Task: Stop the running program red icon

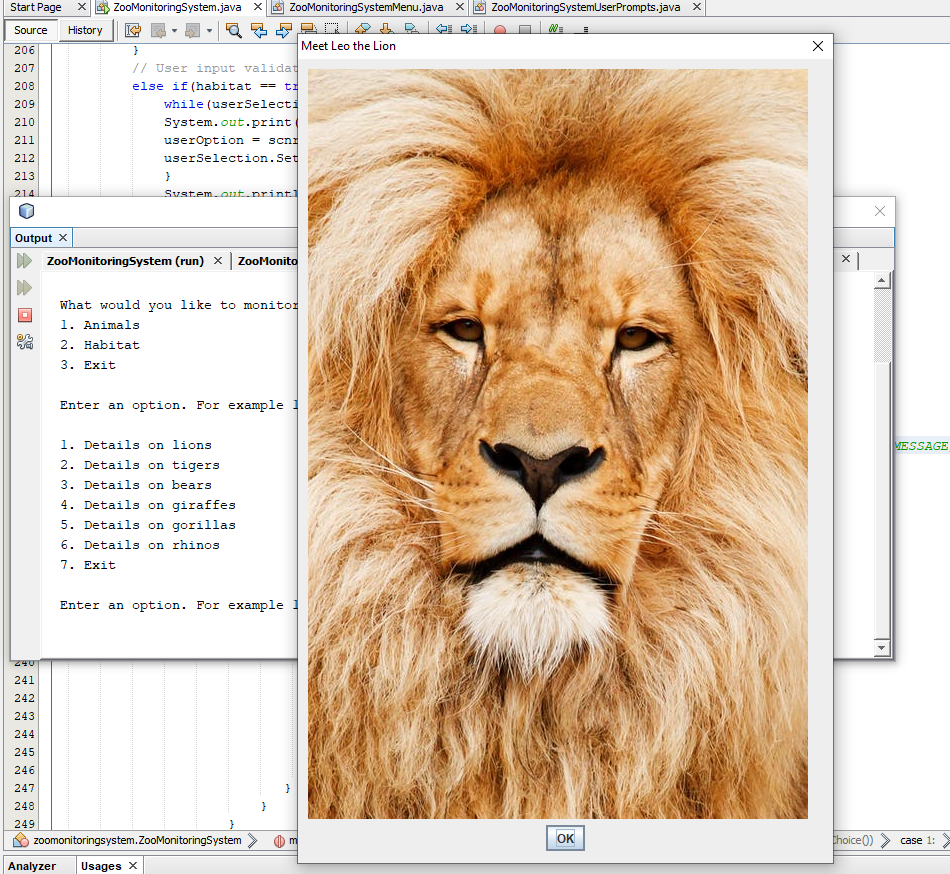Action: [x=24, y=315]
